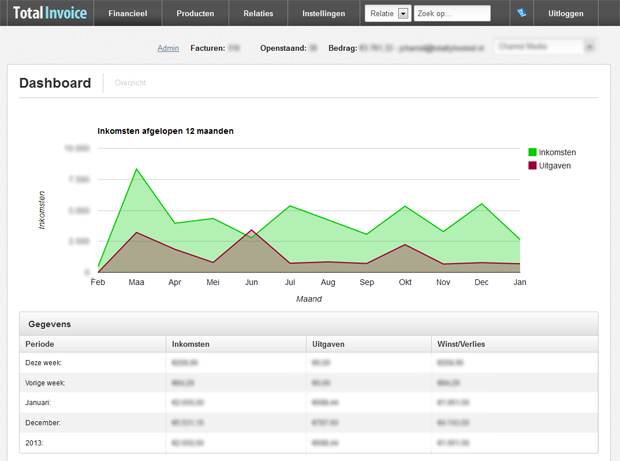Expand the Relatie search type dropdown
This screenshot has width=620, height=461.
(x=388, y=13)
